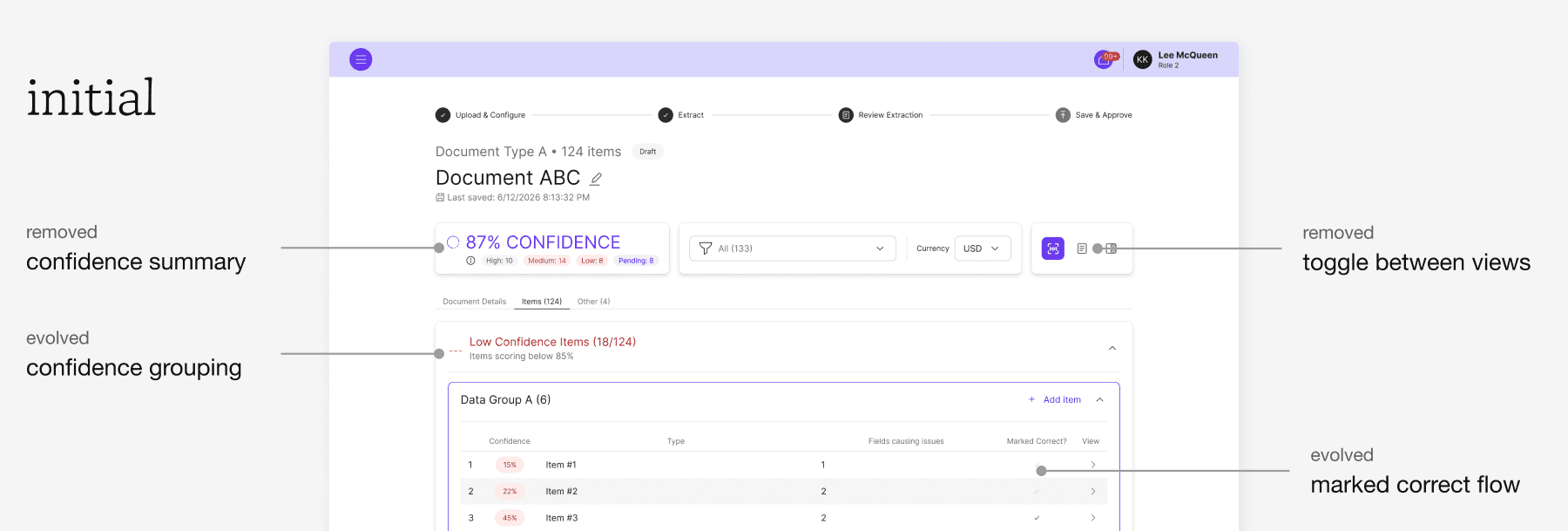
Task: Select the purple scan view icon
Action: (1053, 248)
